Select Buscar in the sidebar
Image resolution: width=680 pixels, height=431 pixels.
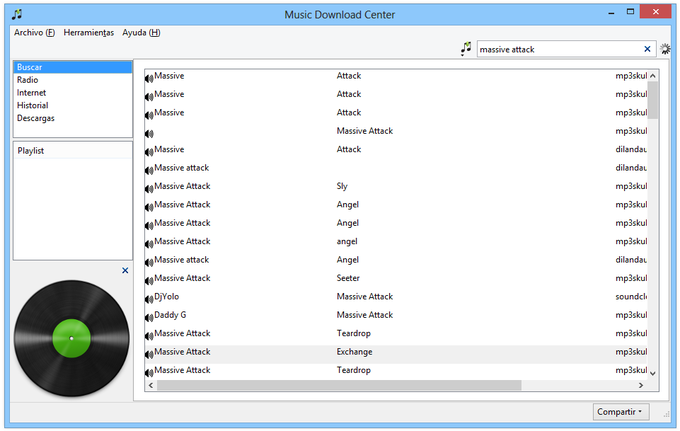pyautogui.click(x=73, y=67)
